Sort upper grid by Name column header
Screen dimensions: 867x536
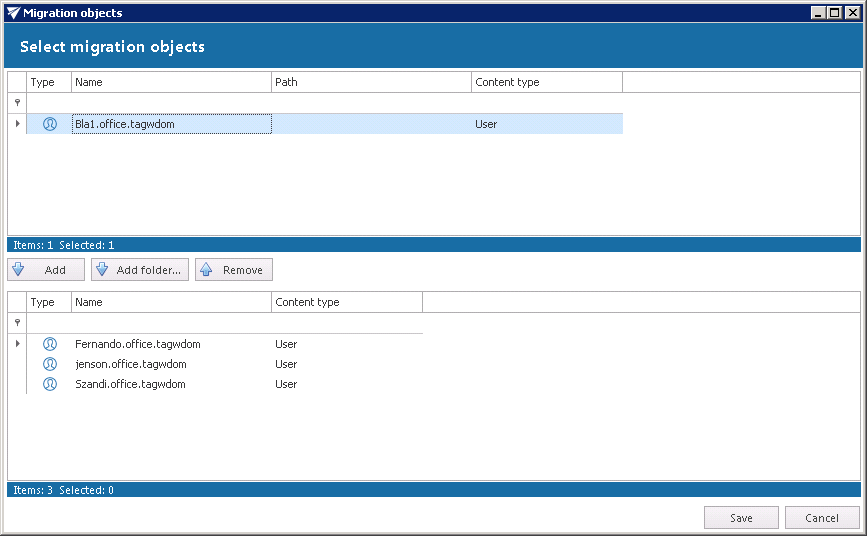(171, 82)
